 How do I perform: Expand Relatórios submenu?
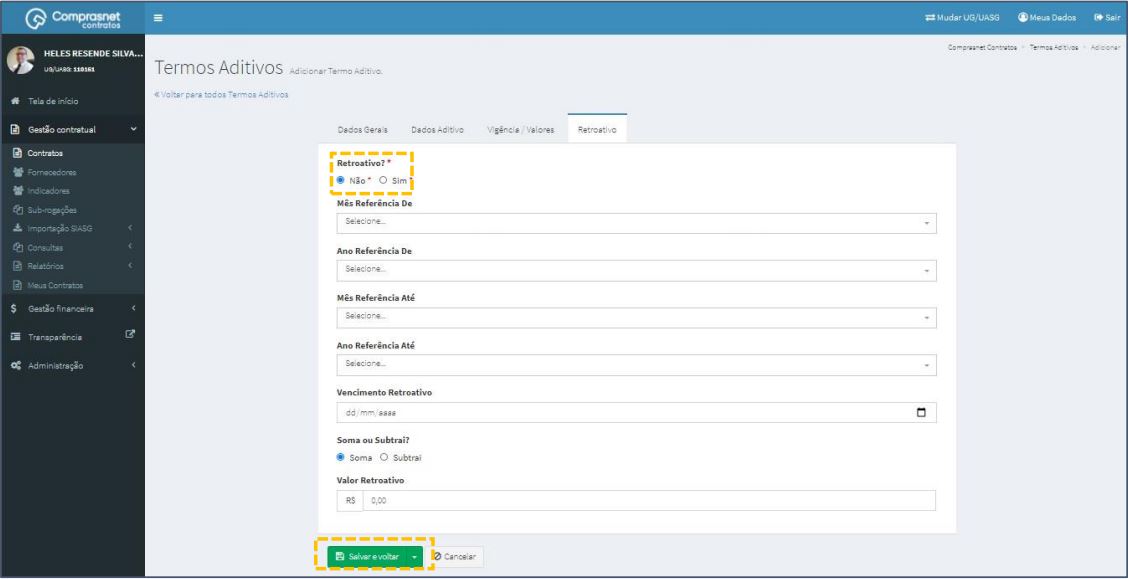(x=72, y=266)
